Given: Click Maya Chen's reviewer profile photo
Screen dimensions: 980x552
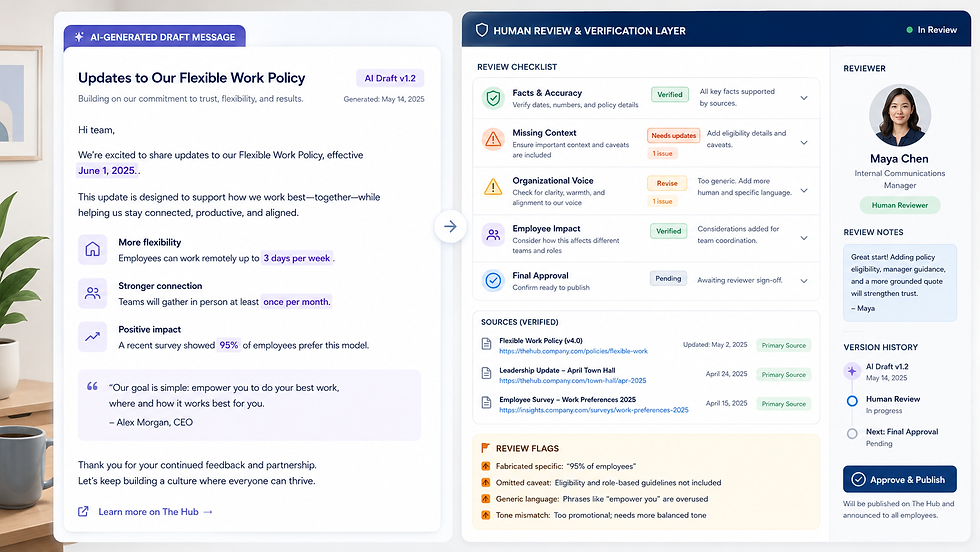Looking at the screenshot, I should 900,116.
